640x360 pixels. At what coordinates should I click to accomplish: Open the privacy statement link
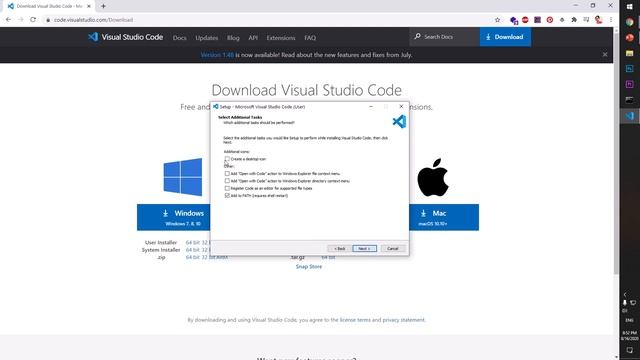pos(404,320)
